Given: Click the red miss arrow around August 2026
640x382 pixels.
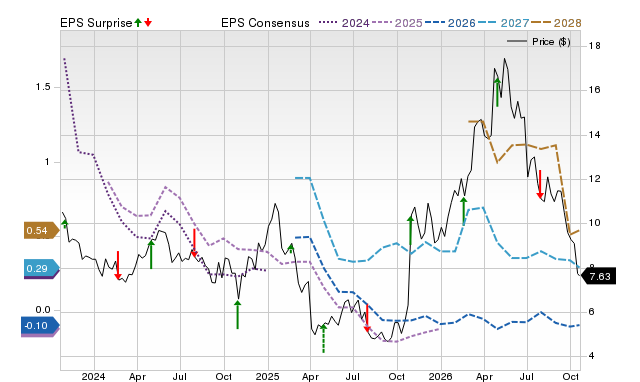Looking at the screenshot, I should pyautogui.click(x=540, y=184).
